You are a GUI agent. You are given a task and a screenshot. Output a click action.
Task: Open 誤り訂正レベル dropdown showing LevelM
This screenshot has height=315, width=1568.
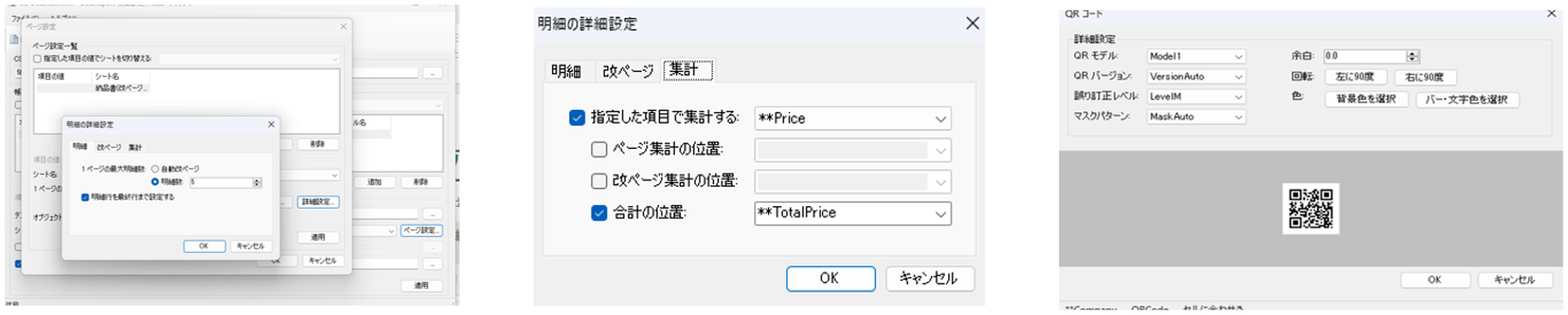click(1196, 96)
